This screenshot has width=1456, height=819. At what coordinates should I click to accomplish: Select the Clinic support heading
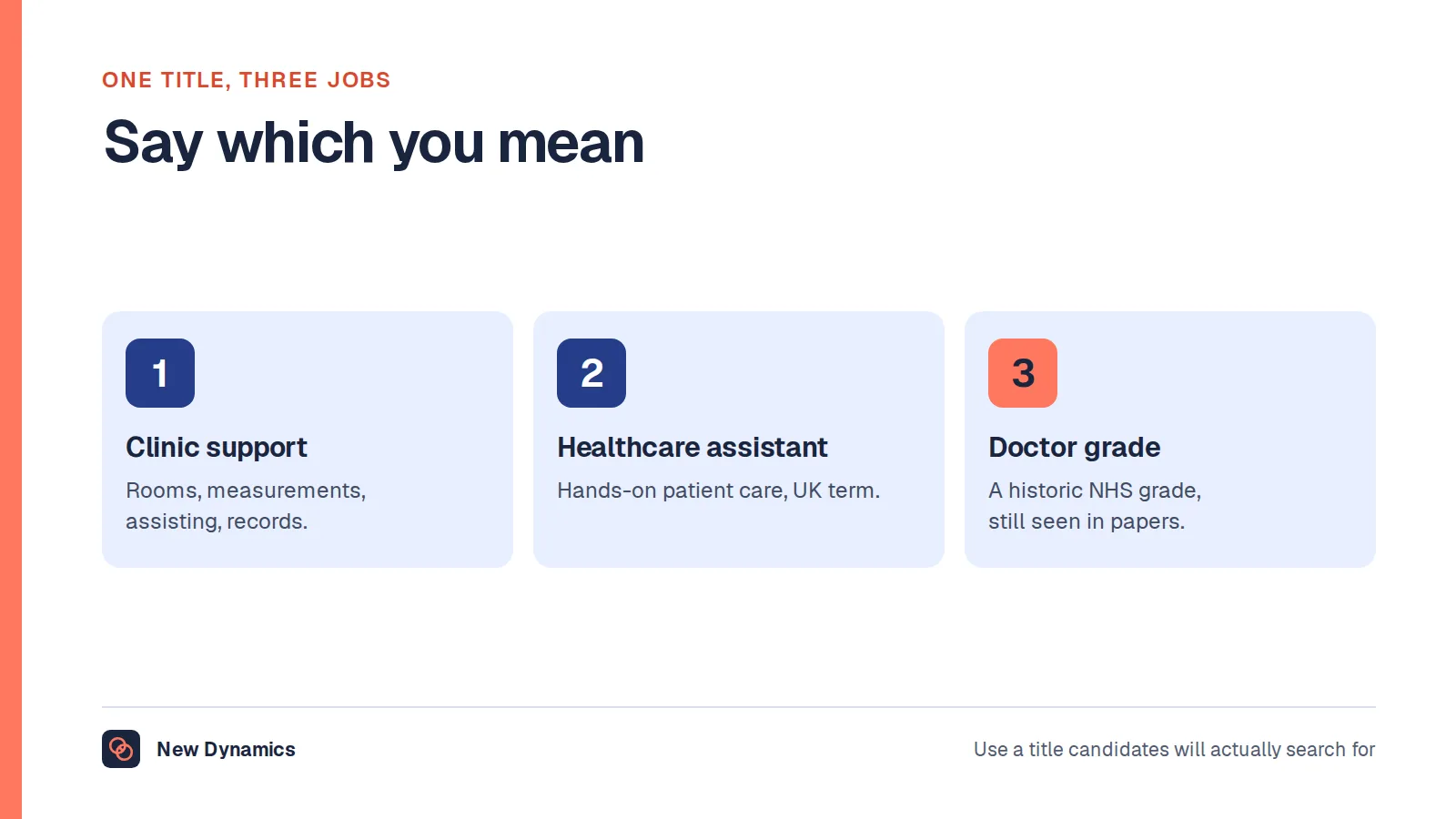[x=217, y=448]
